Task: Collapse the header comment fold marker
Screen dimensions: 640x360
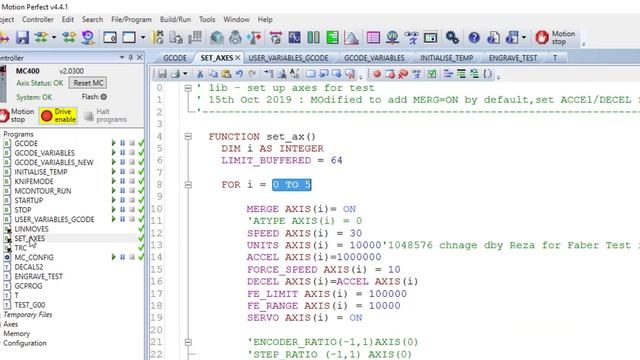Action: coord(188,88)
